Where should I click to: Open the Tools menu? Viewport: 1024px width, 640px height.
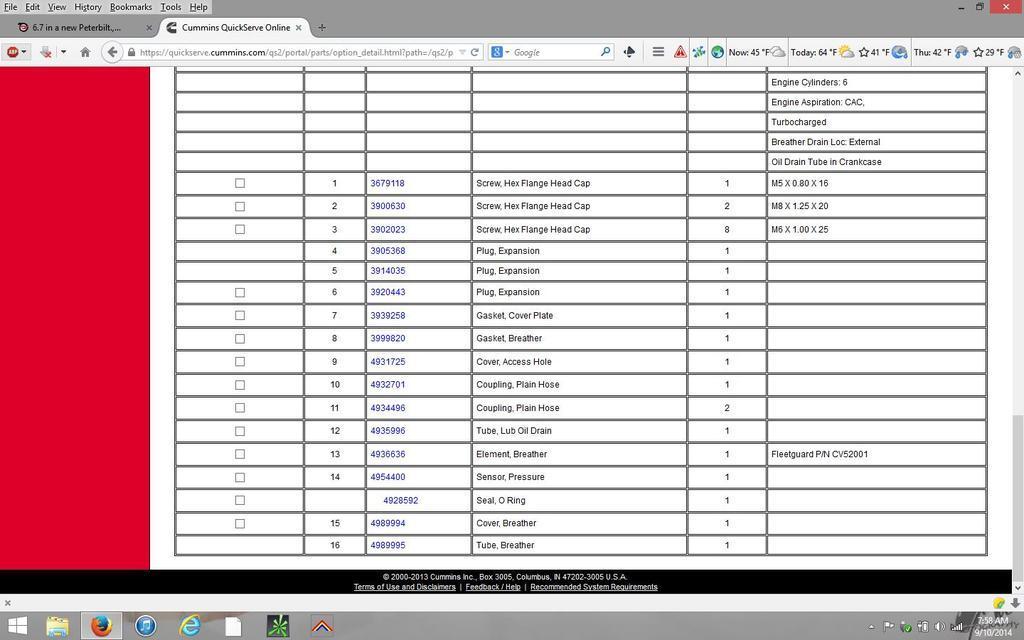click(170, 7)
